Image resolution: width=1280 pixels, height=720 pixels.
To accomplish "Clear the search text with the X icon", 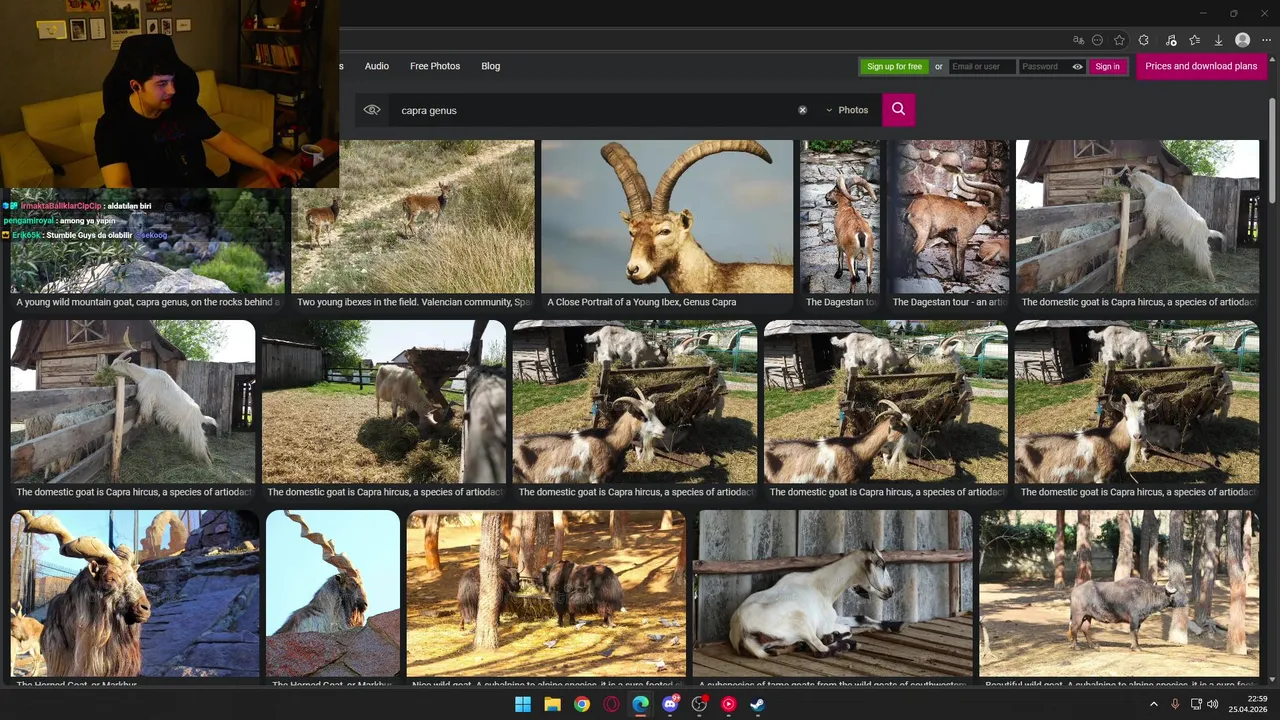I will (x=802, y=110).
